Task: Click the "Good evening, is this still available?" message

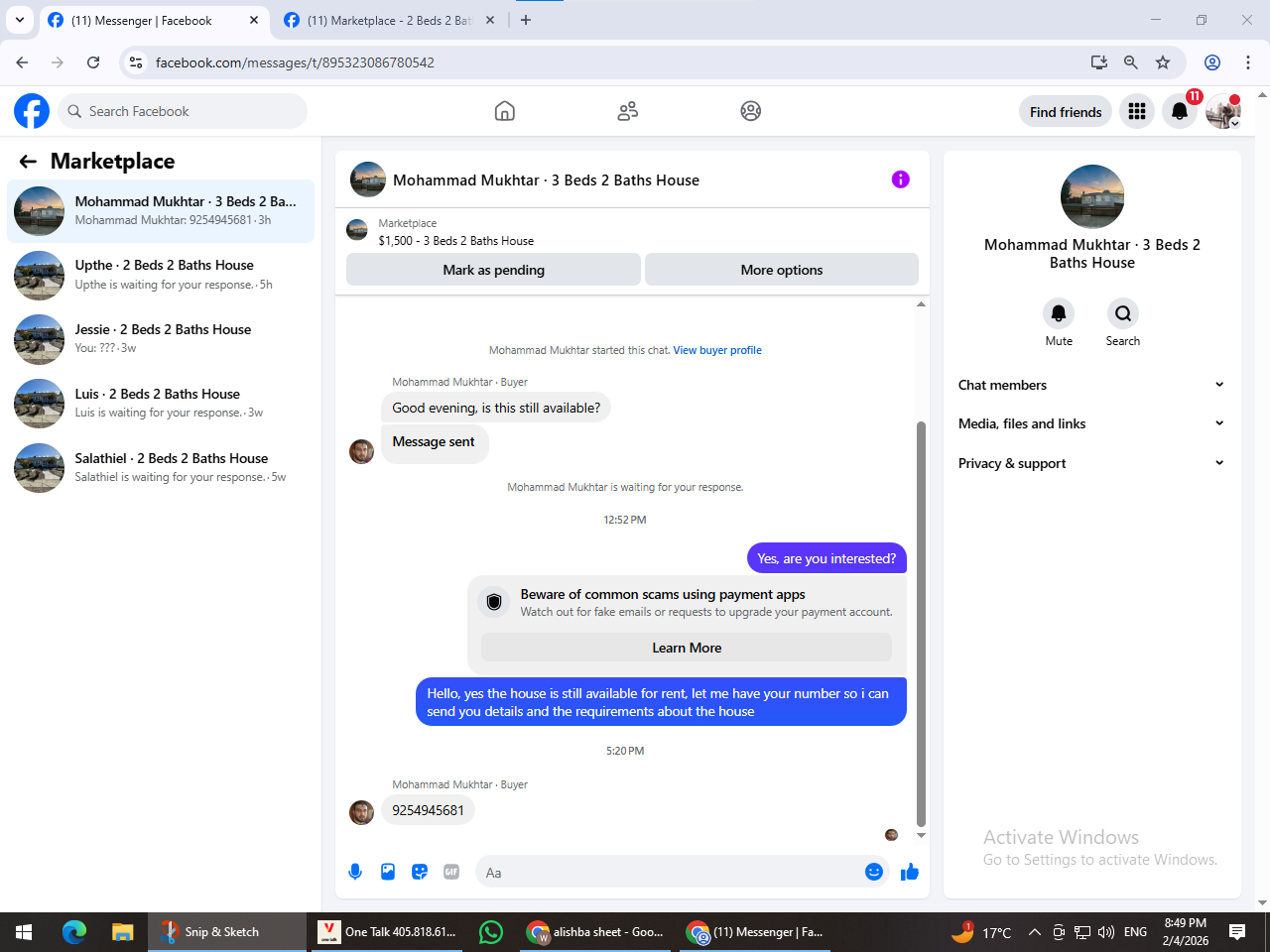Action: (496, 408)
